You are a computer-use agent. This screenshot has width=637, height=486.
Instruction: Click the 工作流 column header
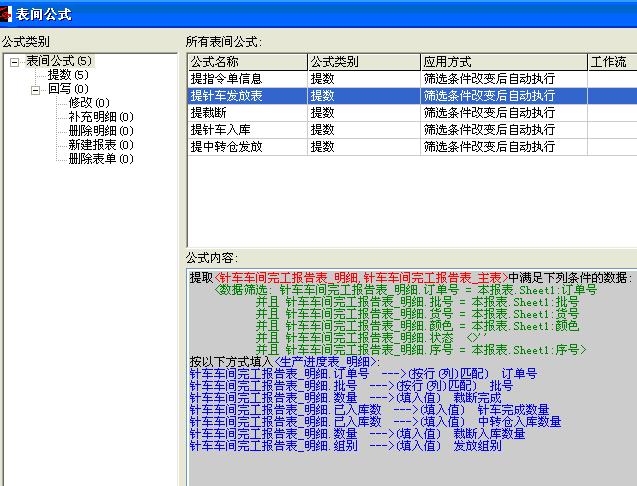pyautogui.click(x=610, y=62)
